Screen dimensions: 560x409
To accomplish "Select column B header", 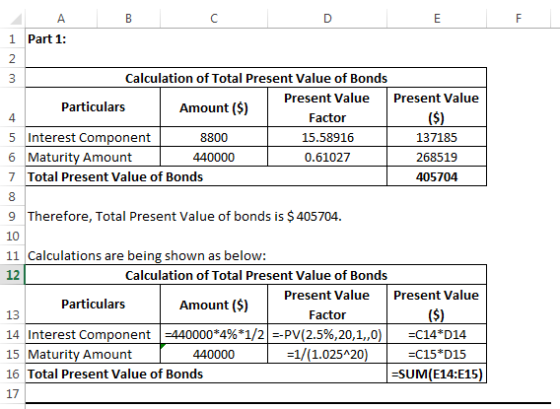I will click(x=129, y=18).
